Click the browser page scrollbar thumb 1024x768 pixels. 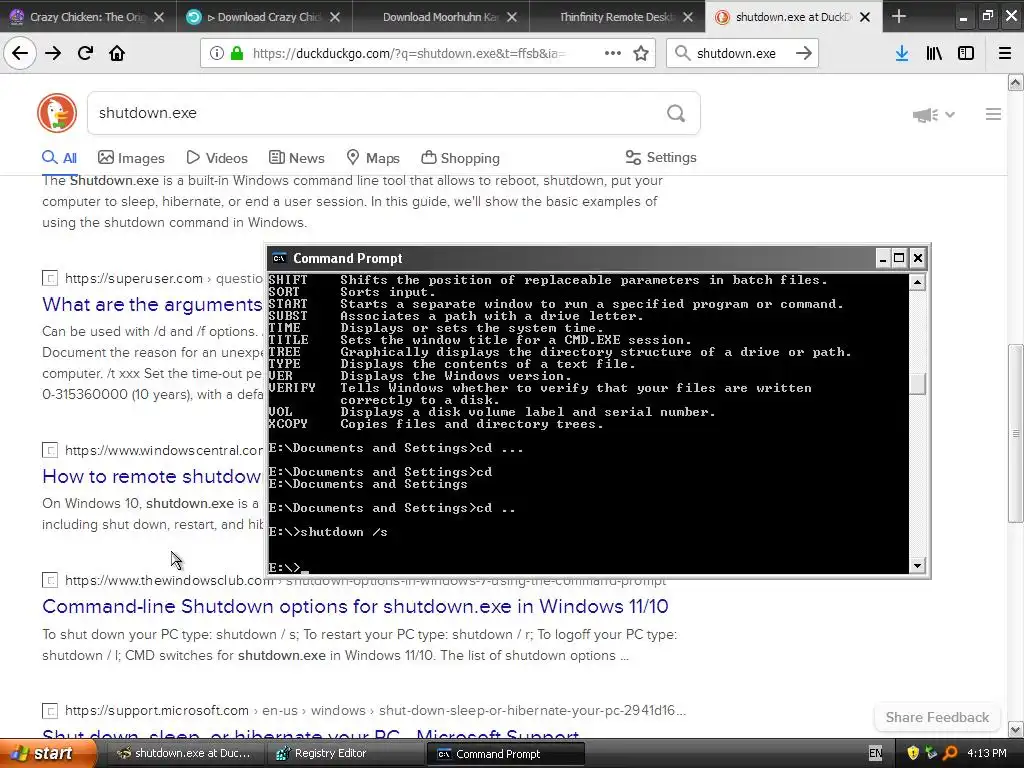1016,433
